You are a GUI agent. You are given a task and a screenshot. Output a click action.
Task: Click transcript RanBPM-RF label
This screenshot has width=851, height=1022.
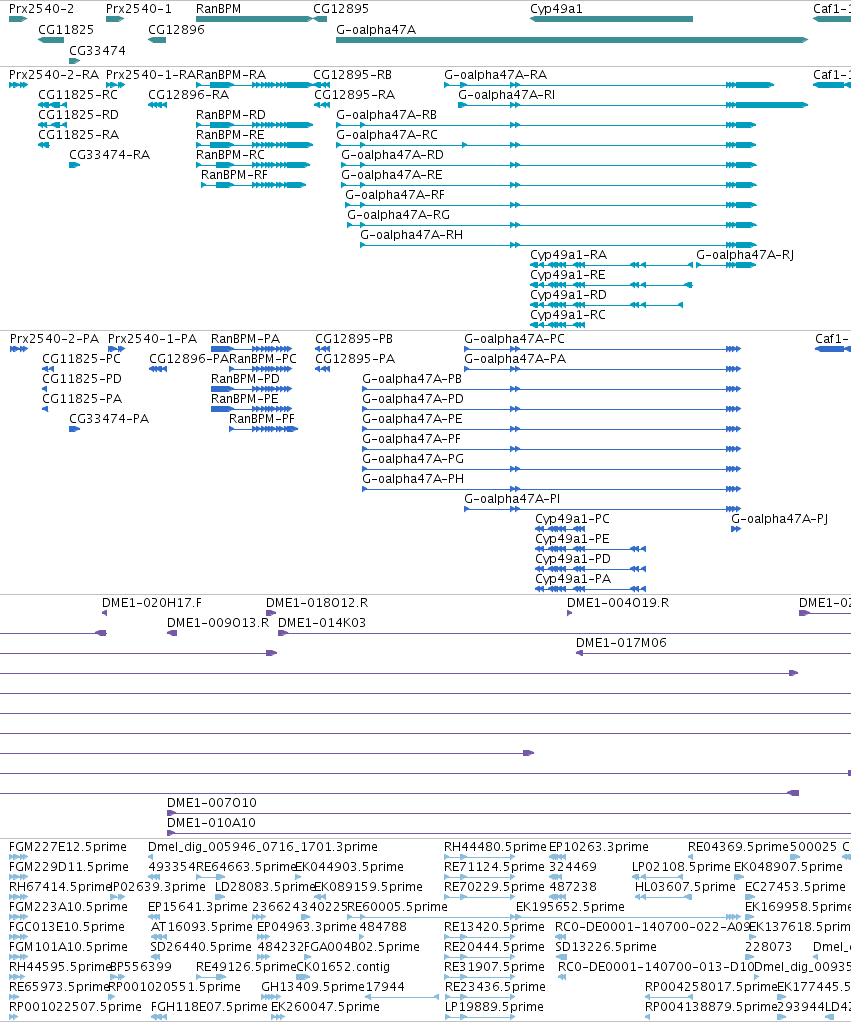(235, 175)
